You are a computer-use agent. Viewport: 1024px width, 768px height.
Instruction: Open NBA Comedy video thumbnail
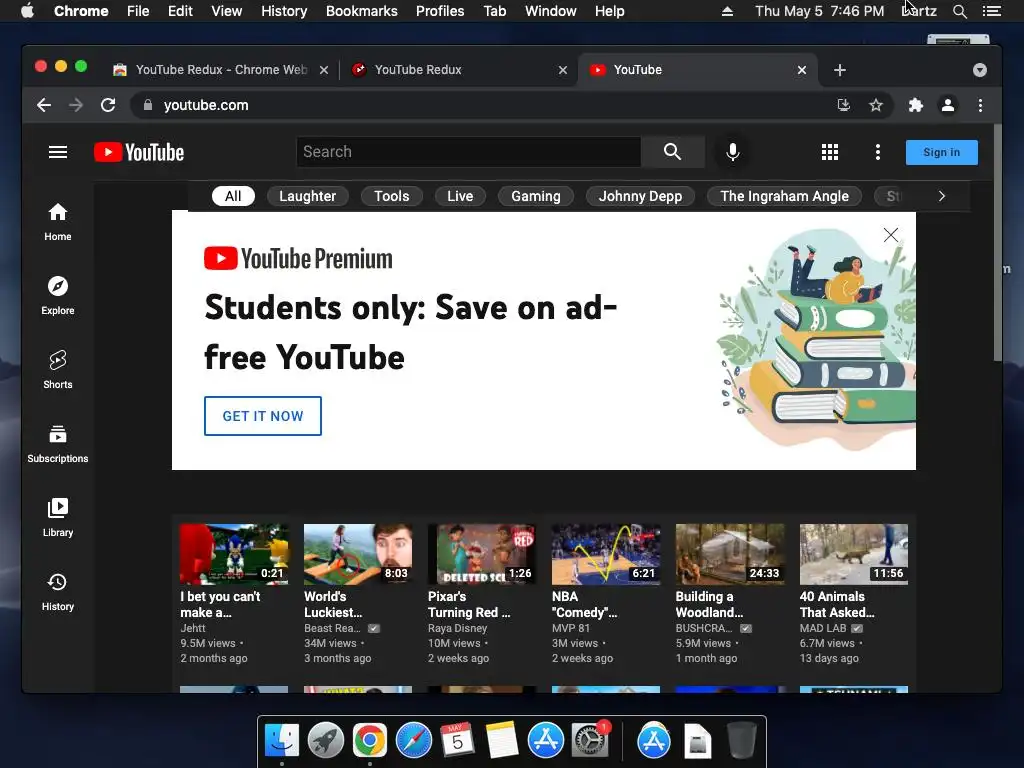click(x=606, y=554)
